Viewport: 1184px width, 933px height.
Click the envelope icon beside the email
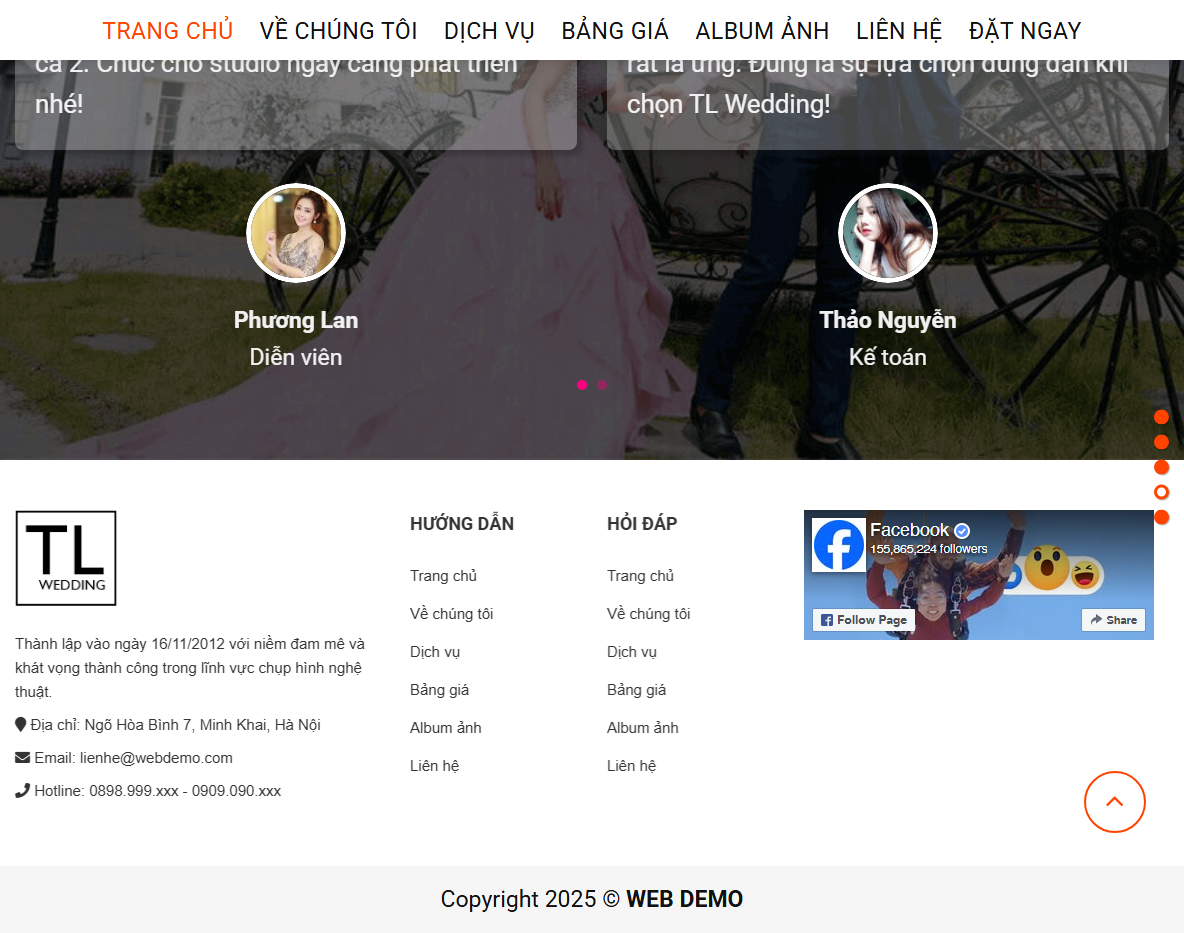[x=23, y=757]
